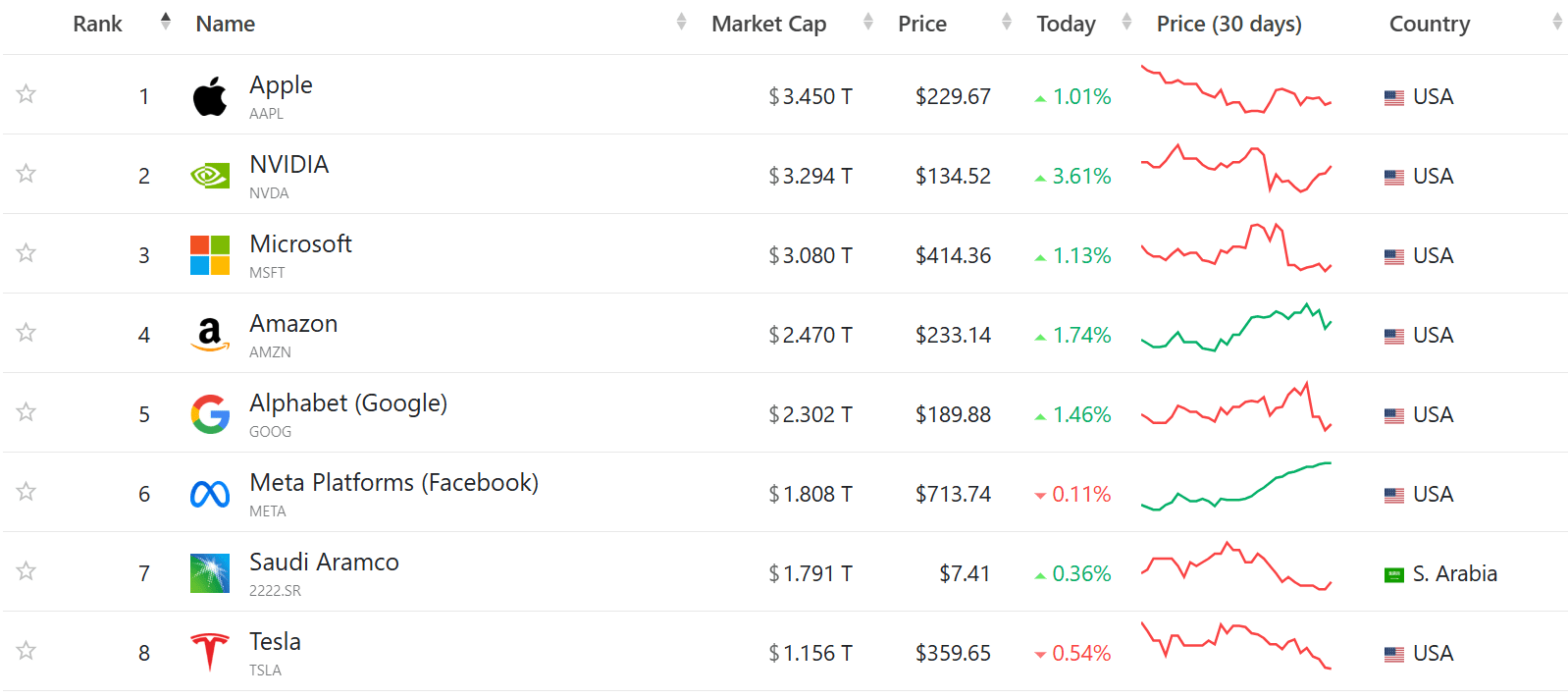Select the NVIDIA logo icon

(208, 174)
